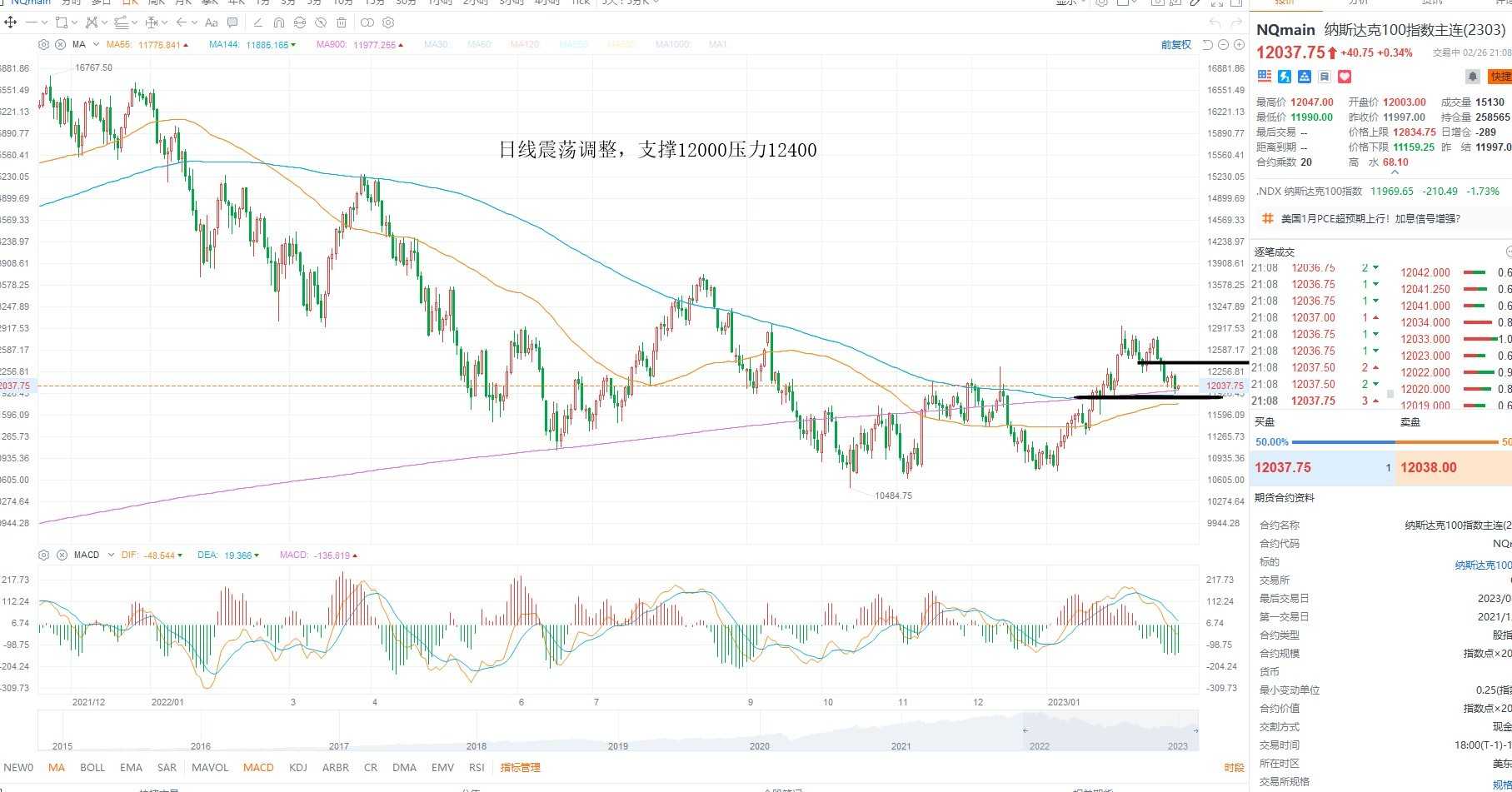Click the zoom-in plus icon on the chart

click(1239, 44)
